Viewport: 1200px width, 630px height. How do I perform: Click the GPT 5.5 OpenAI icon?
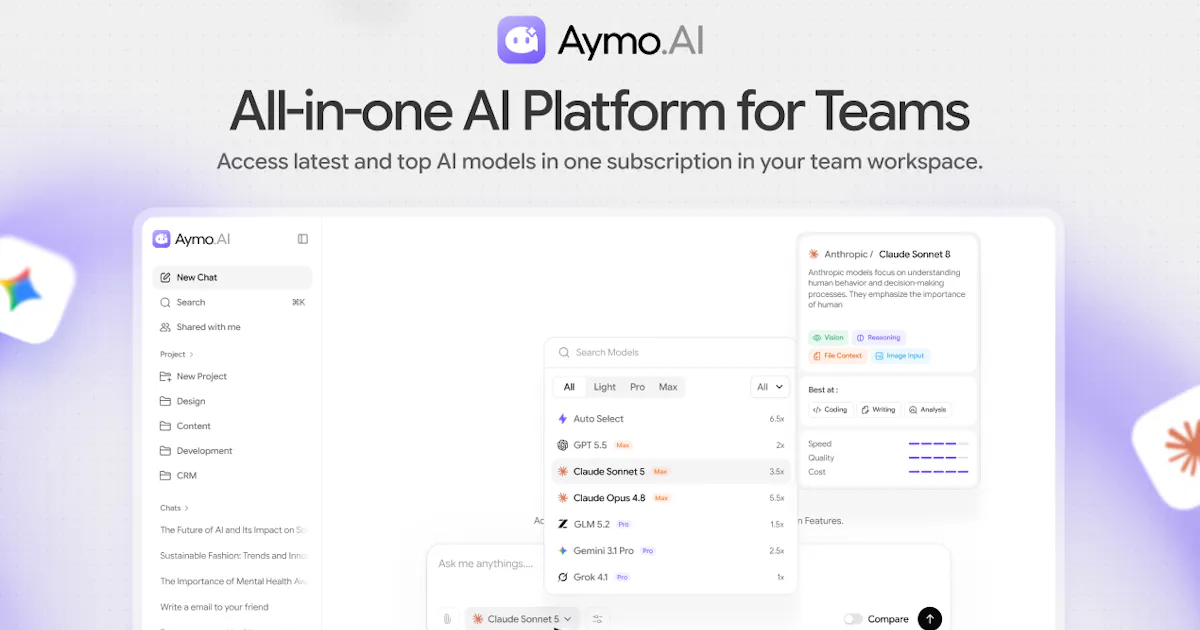click(x=563, y=445)
